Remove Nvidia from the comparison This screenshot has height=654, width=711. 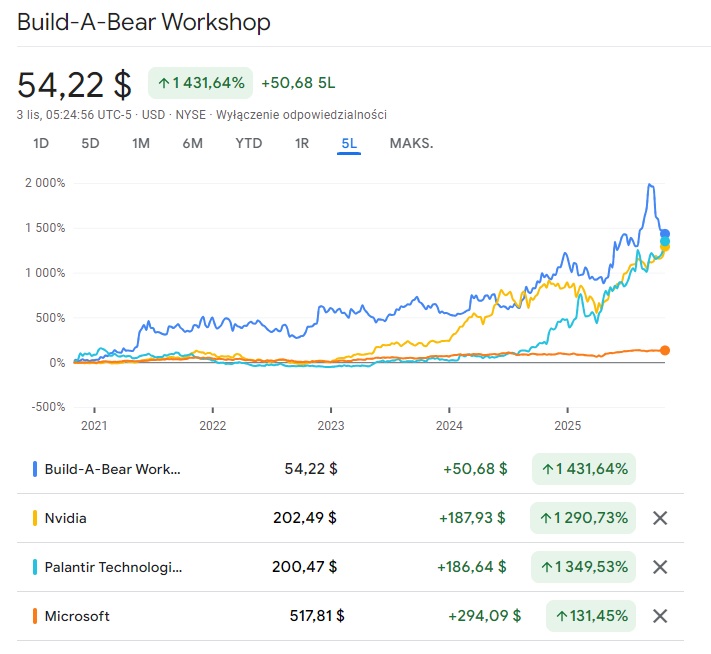pyautogui.click(x=660, y=518)
